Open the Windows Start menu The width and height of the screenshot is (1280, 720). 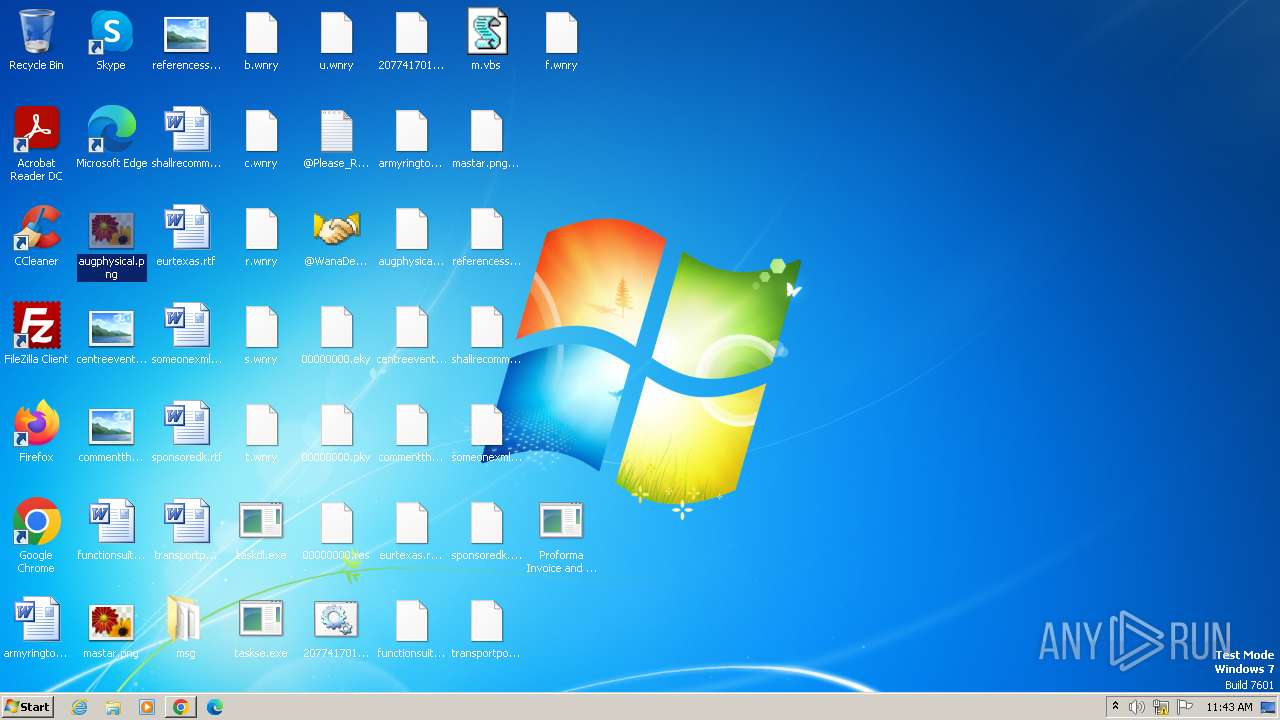pyautogui.click(x=28, y=707)
